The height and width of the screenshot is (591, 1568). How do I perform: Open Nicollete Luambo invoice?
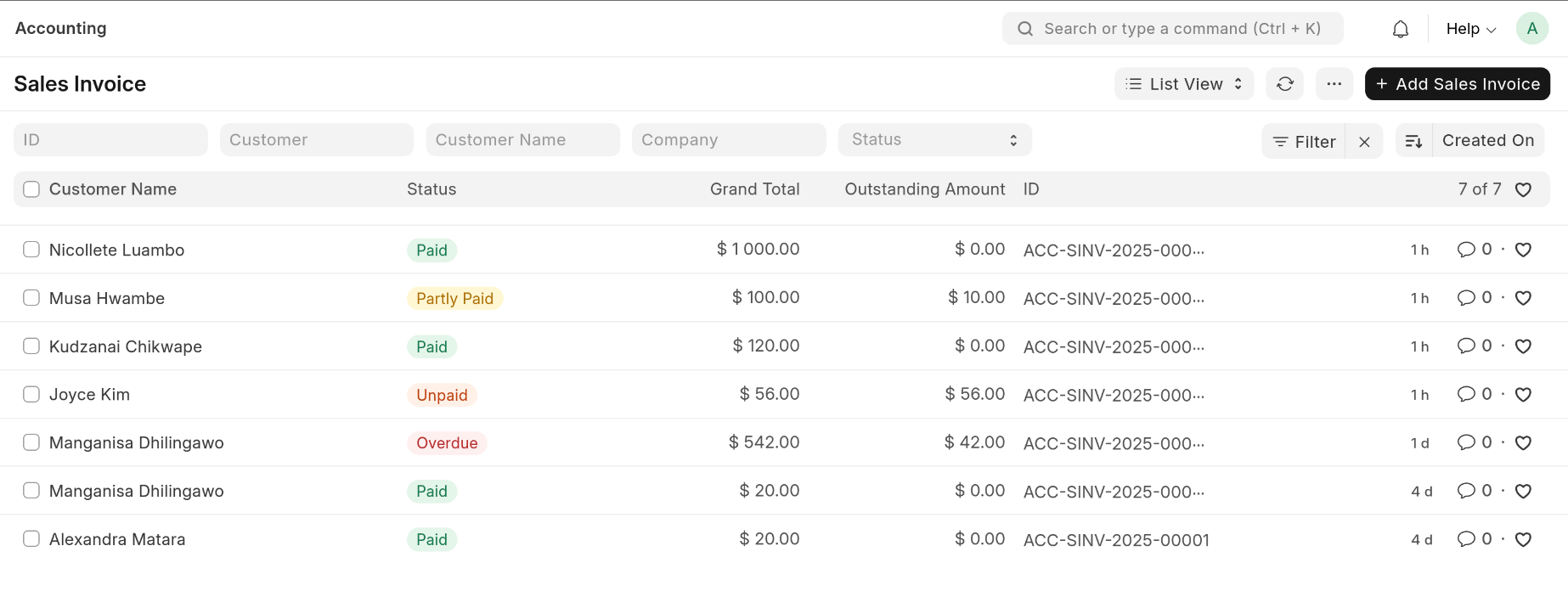[117, 250]
